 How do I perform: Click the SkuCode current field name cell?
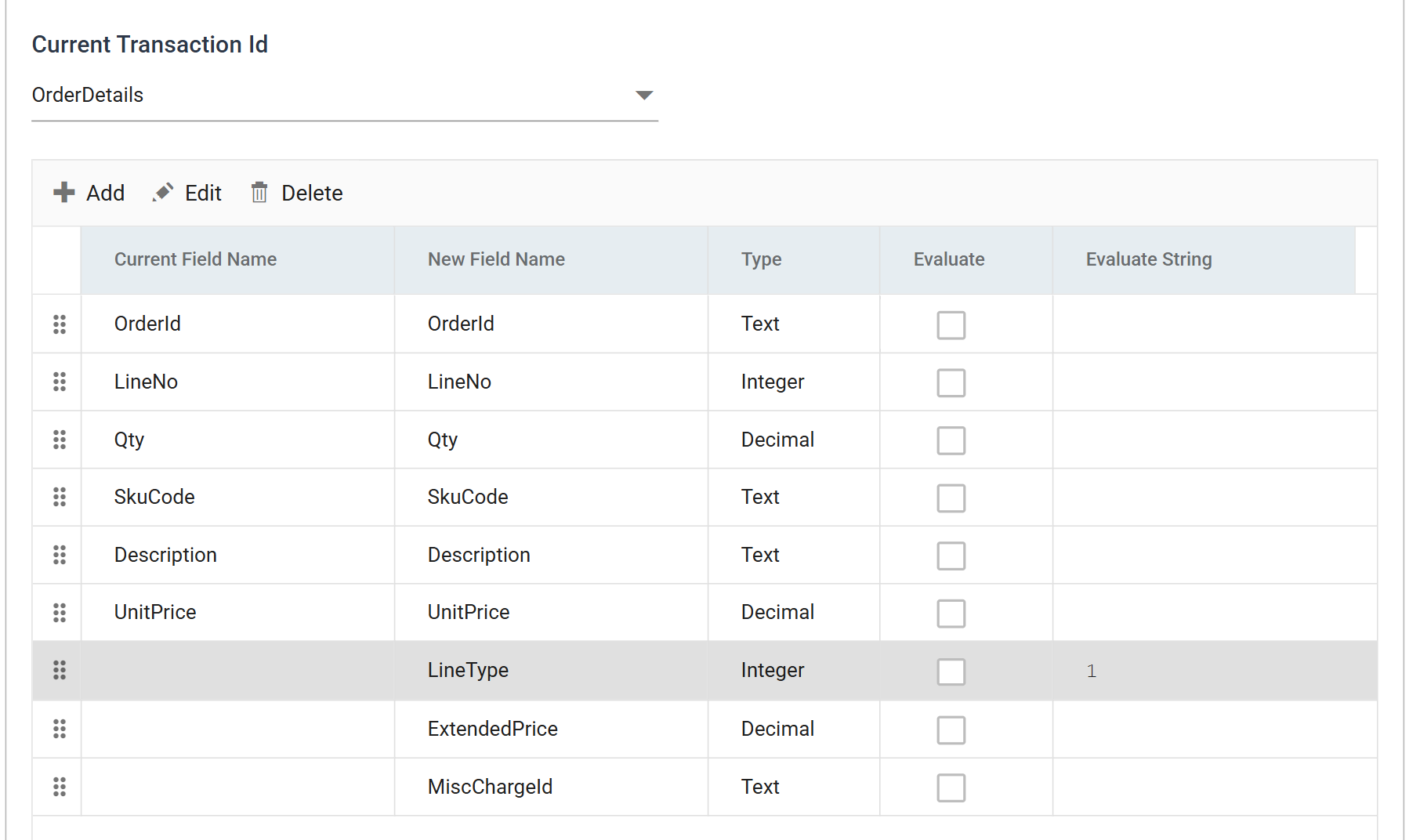[x=237, y=497]
